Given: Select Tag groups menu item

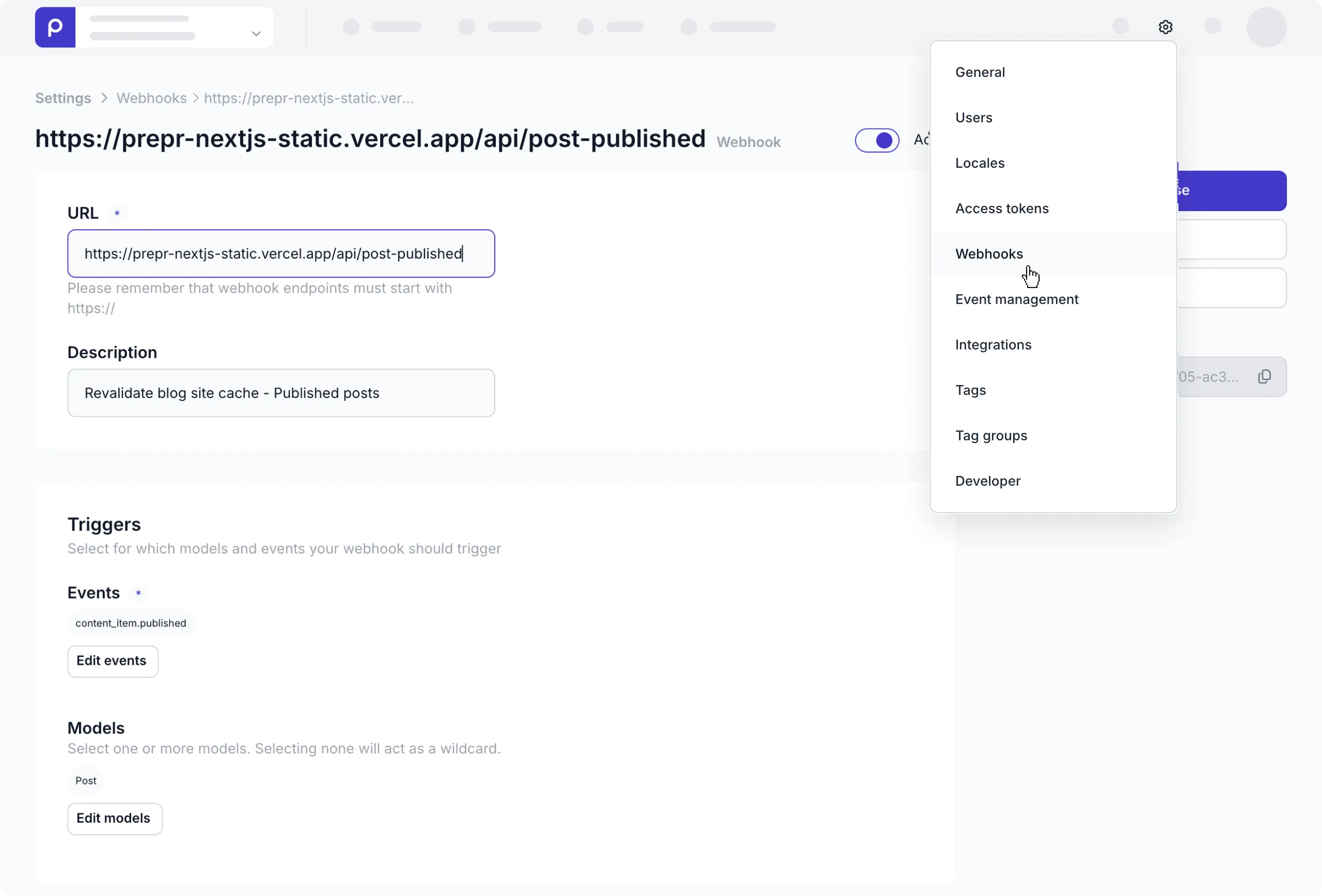Looking at the screenshot, I should click(1053, 436).
